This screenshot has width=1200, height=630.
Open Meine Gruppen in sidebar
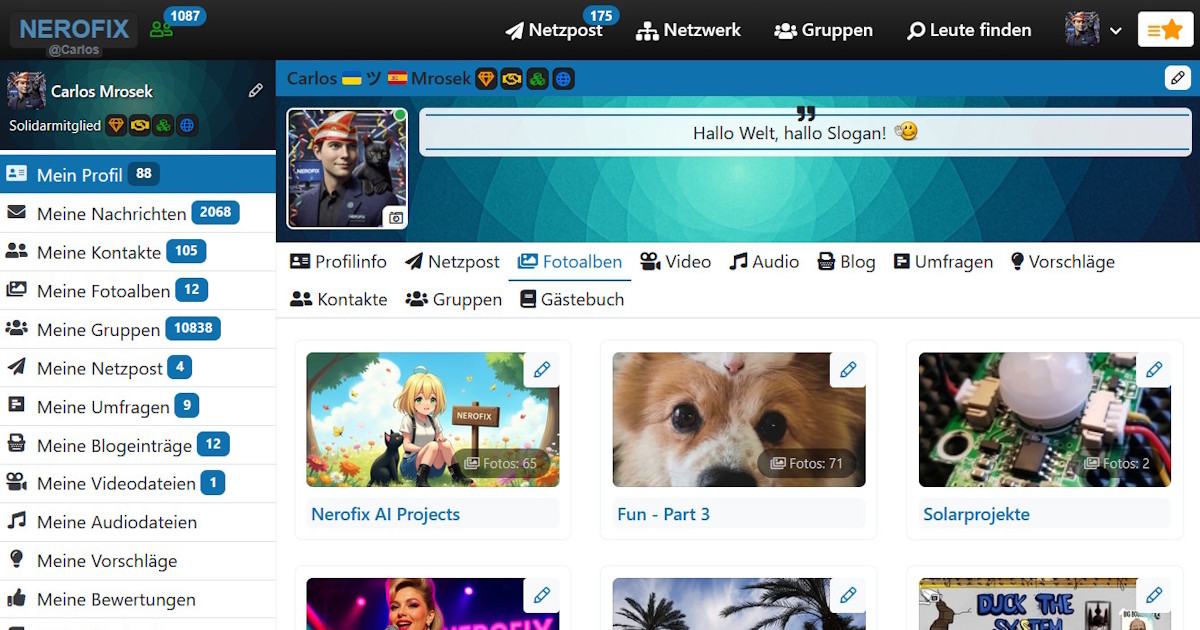click(x=98, y=329)
